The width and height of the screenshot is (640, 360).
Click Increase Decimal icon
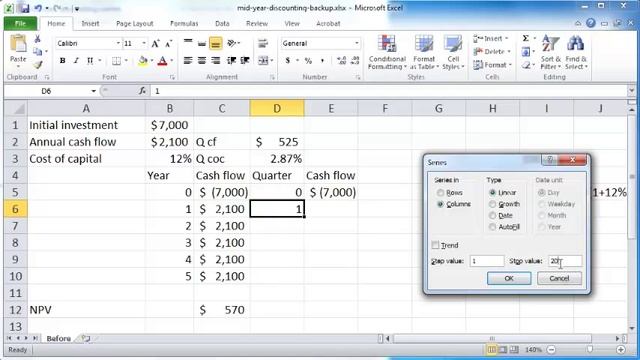pyautogui.click(x=341, y=61)
